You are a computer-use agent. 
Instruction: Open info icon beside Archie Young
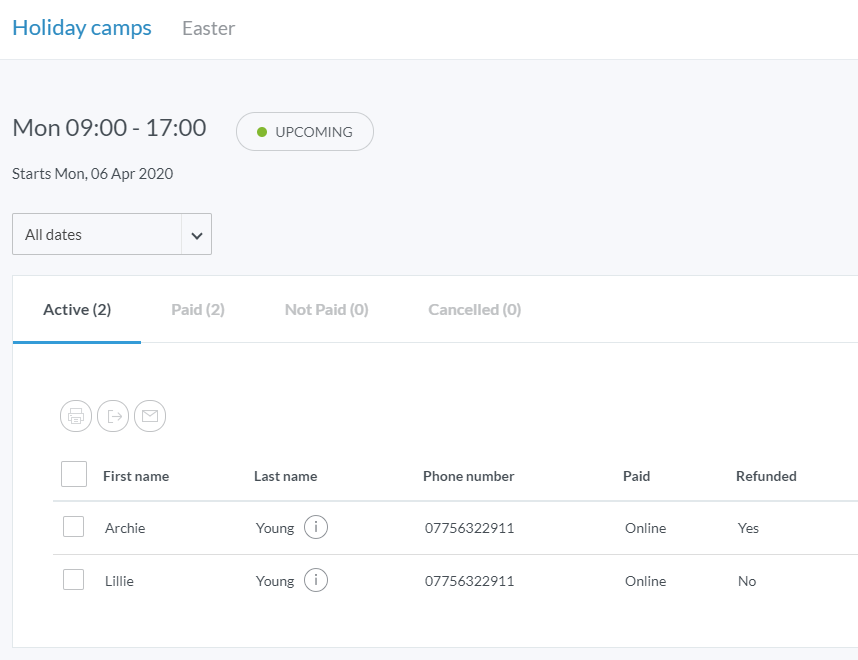tap(316, 527)
